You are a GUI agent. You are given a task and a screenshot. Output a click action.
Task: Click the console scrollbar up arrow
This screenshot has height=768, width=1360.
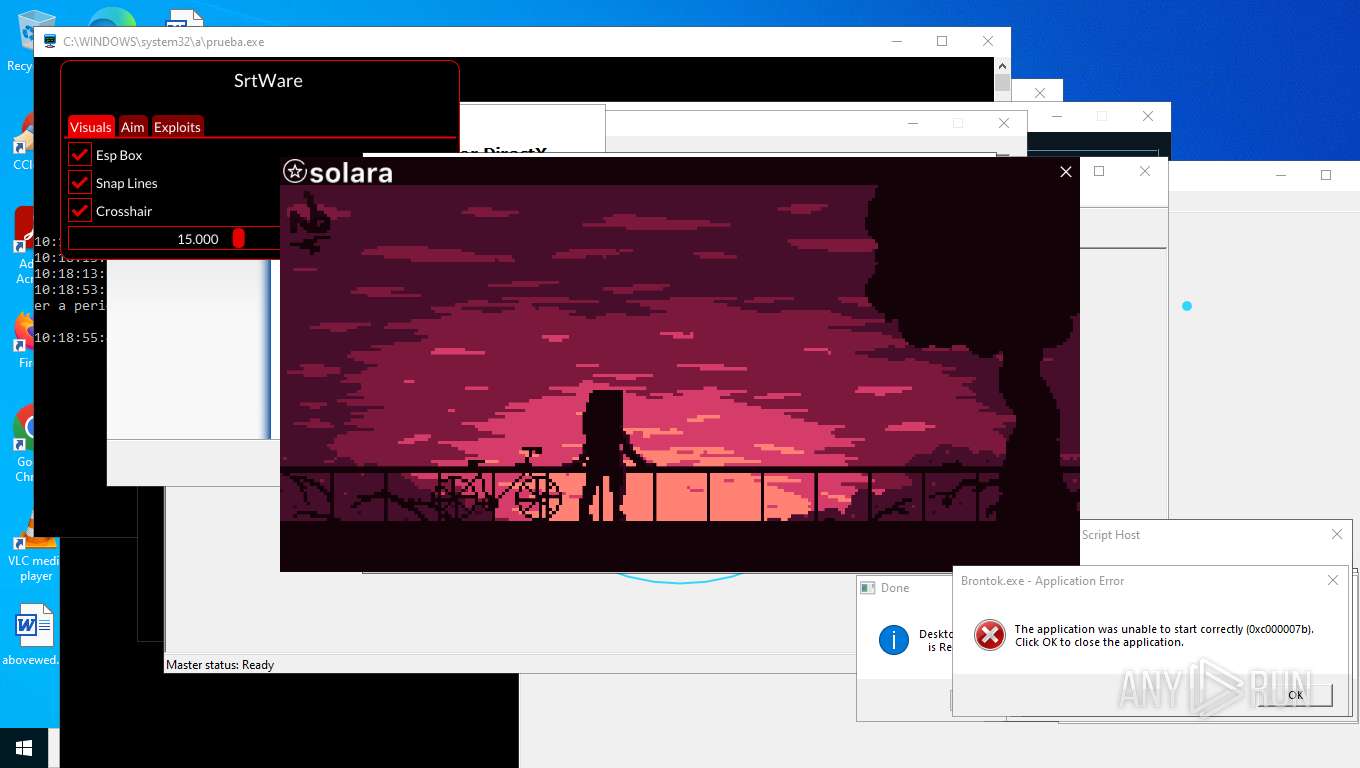[x=1002, y=66]
